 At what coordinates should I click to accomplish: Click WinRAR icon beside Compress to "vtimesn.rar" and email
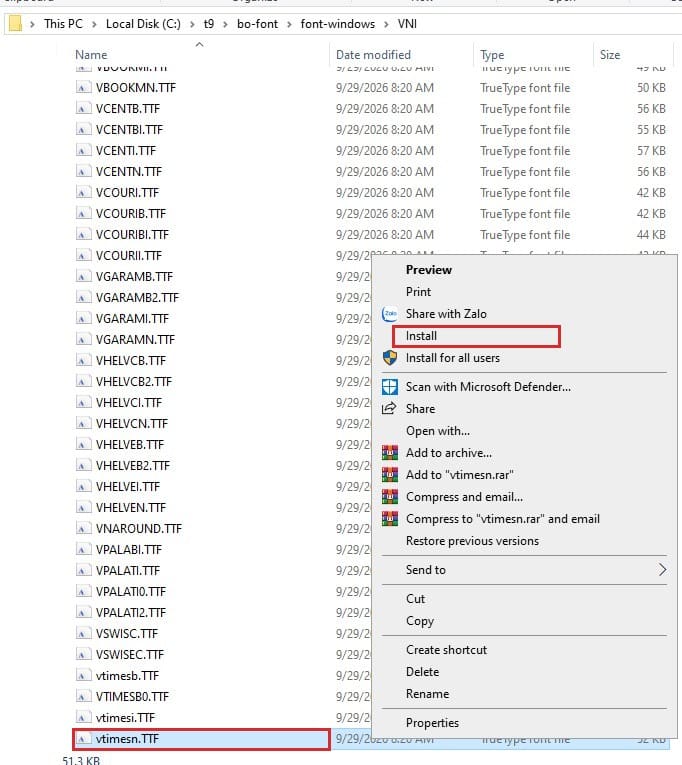pos(390,519)
